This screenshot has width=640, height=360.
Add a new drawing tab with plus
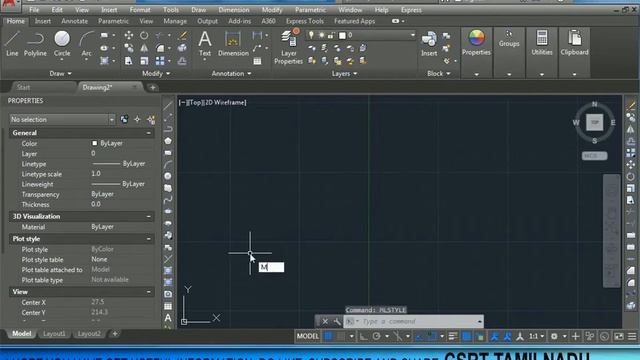click(153, 87)
